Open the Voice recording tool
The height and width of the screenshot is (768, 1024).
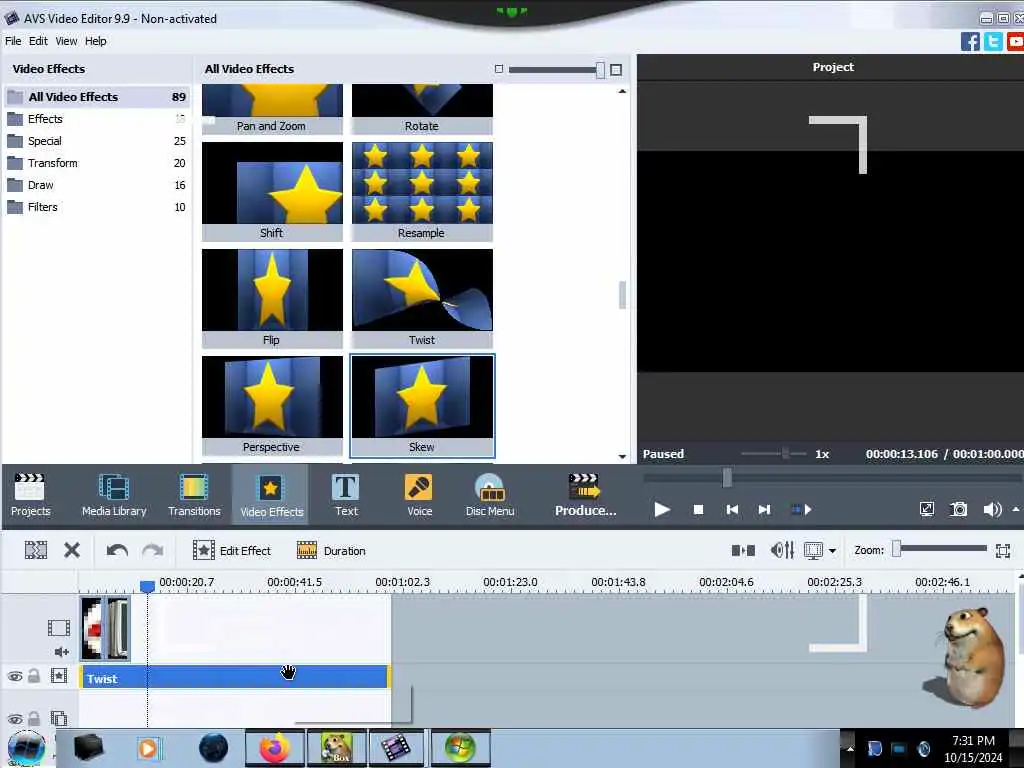419,495
